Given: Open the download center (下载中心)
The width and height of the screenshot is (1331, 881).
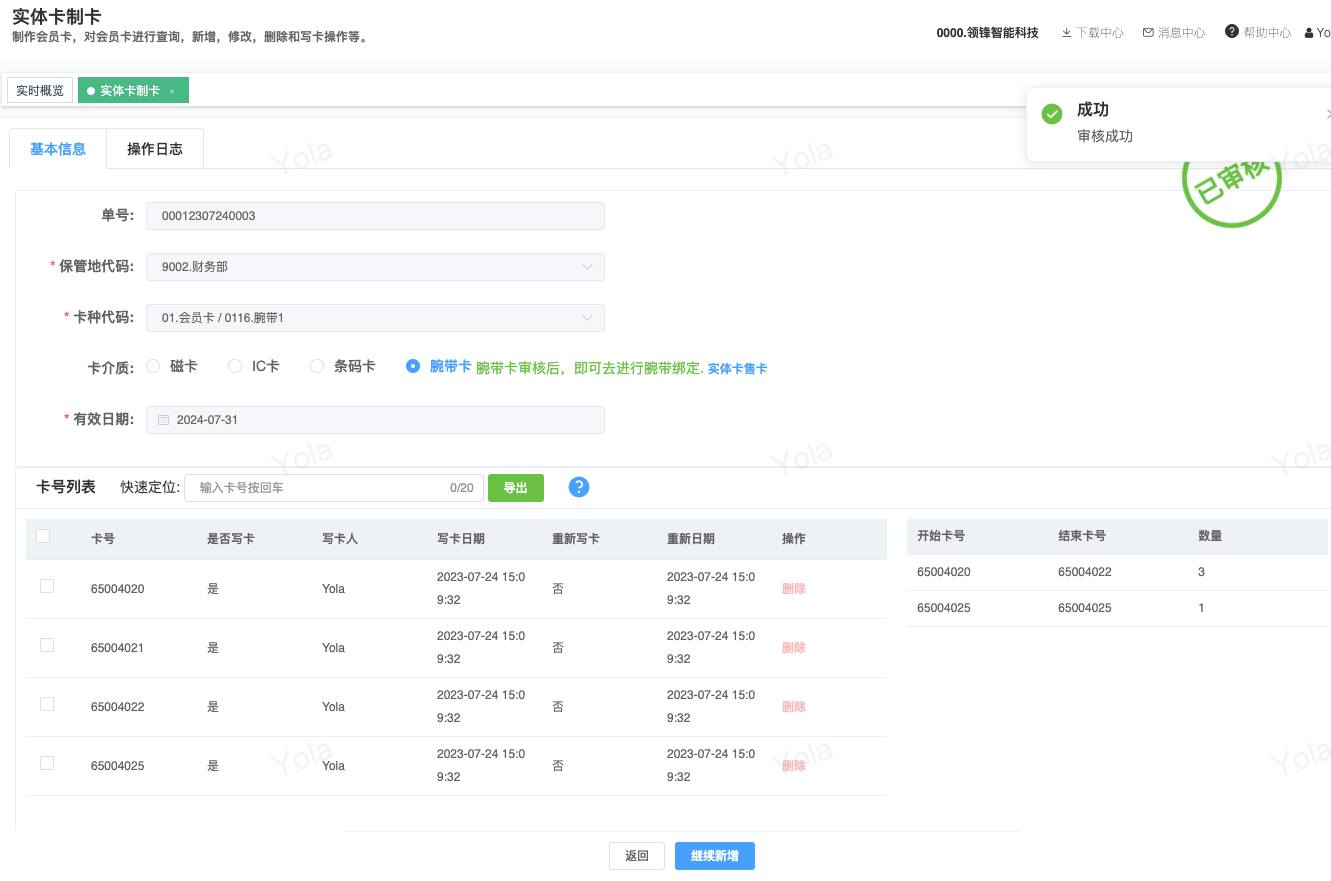Looking at the screenshot, I should tap(1092, 33).
